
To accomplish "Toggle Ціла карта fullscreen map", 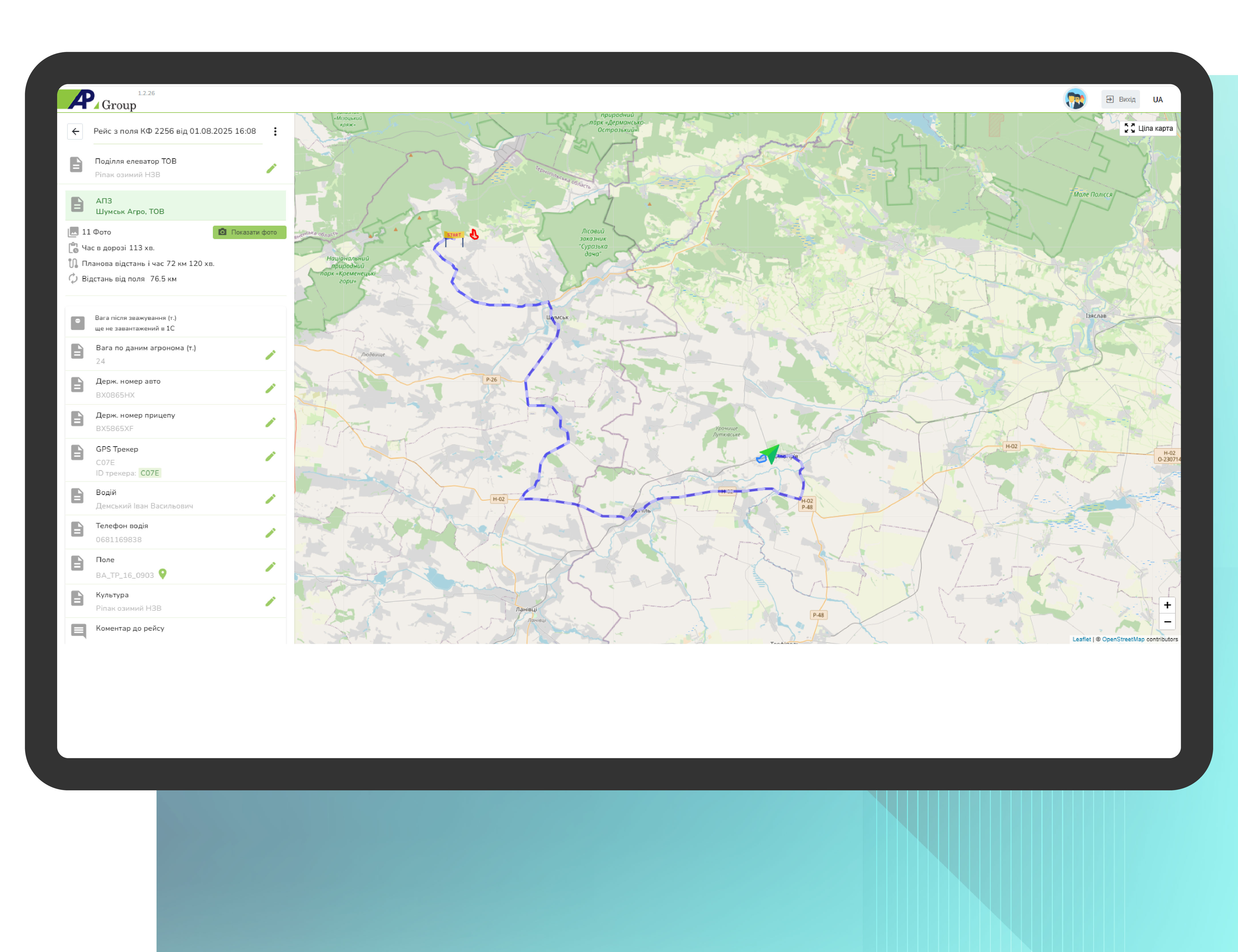I will click(x=1149, y=129).
